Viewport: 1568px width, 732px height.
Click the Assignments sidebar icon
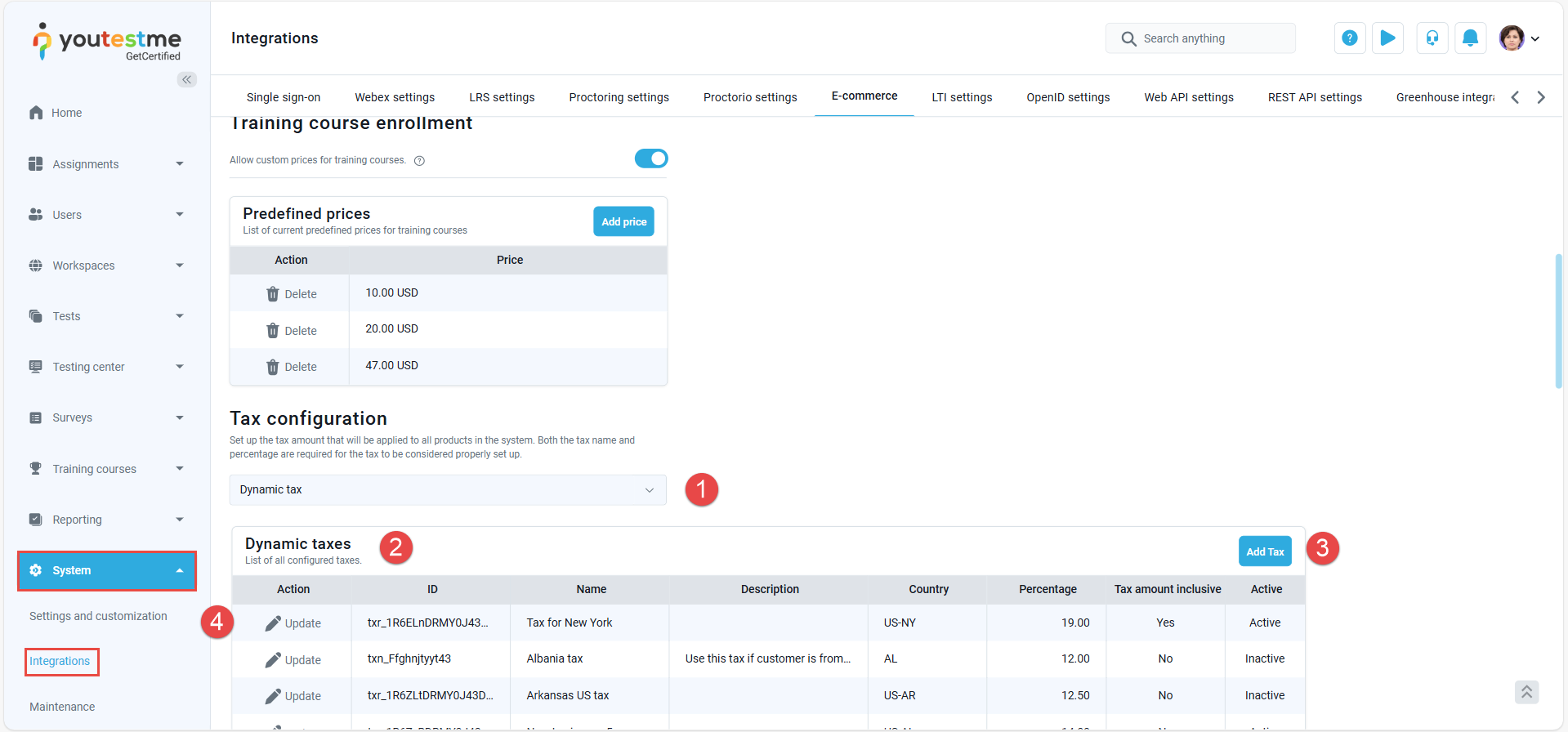point(36,163)
